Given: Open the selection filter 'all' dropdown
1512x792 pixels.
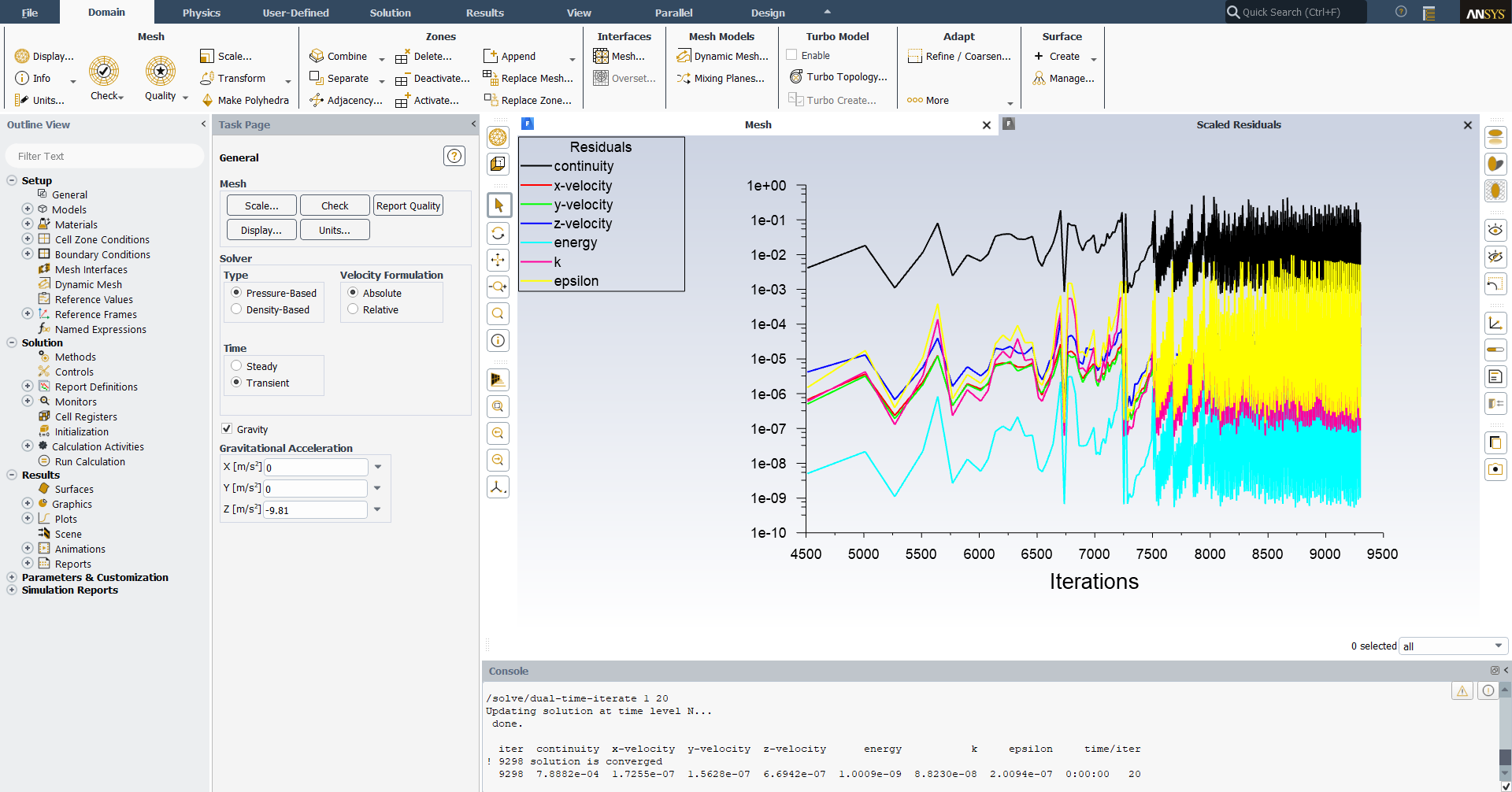Looking at the screenshot, I should (1452, 646).
